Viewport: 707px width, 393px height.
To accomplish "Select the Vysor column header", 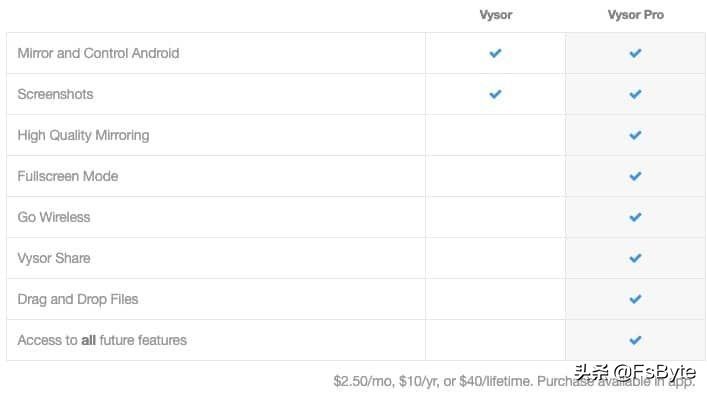I will tap(496, 15).
